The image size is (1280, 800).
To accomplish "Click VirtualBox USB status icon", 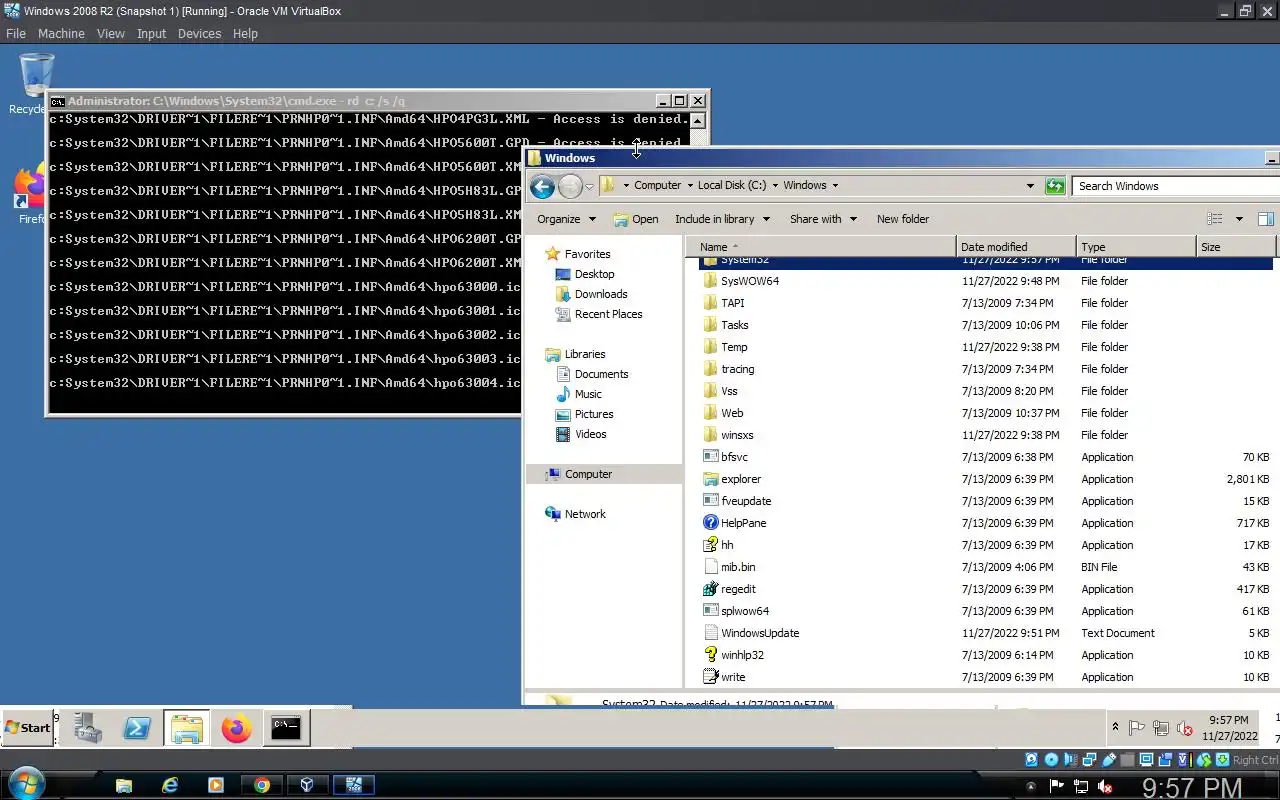I will [1108, 760].
